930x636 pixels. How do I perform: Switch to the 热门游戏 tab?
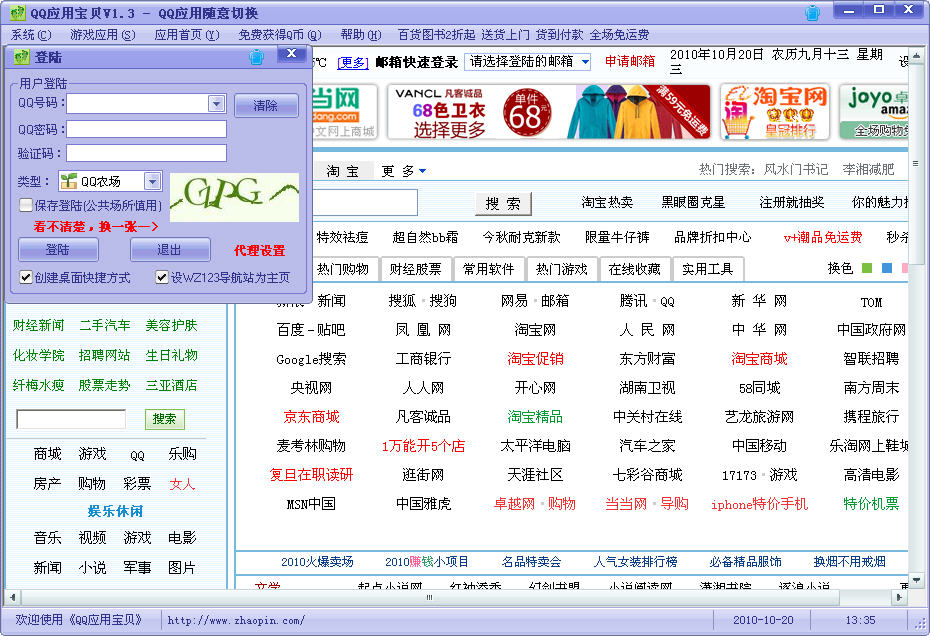pyautogui.click(x=562, y=269)
